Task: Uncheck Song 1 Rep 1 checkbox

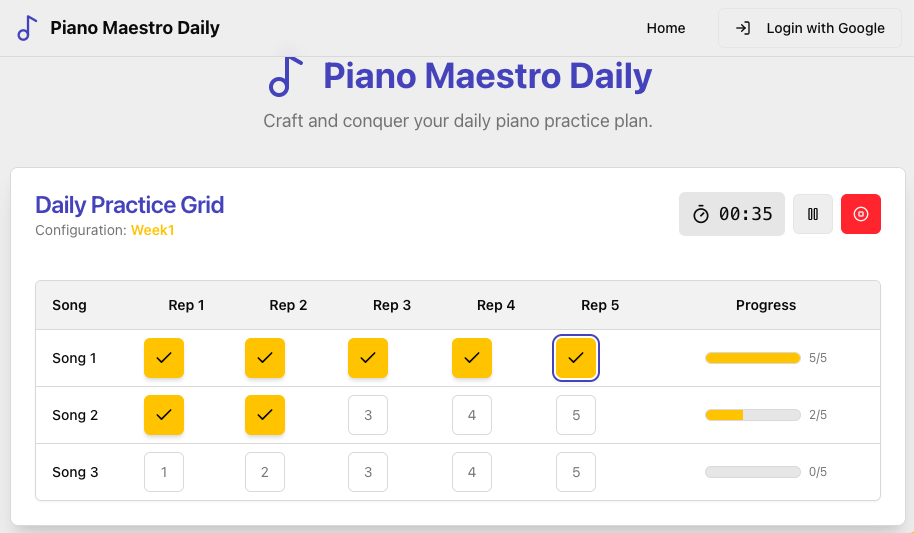Action: coord(164,358)
